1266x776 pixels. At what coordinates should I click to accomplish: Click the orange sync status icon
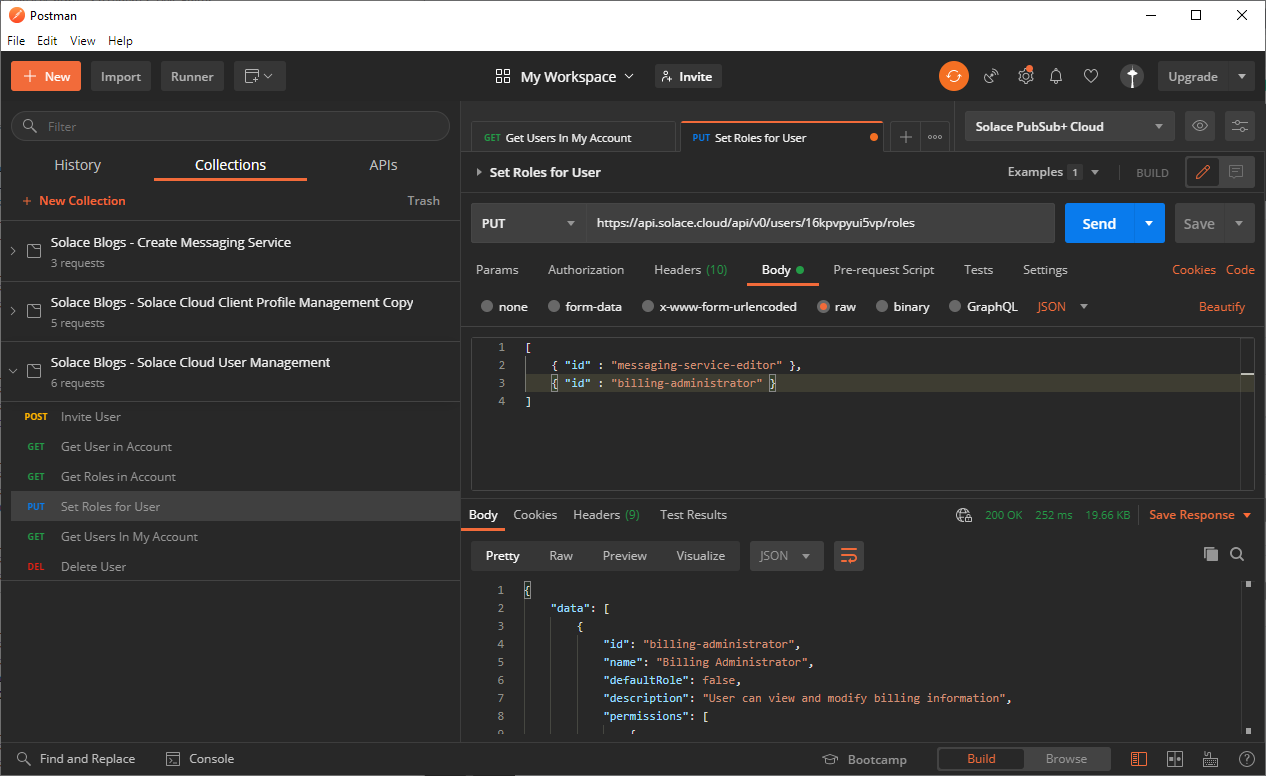click(x=953, y=76)
